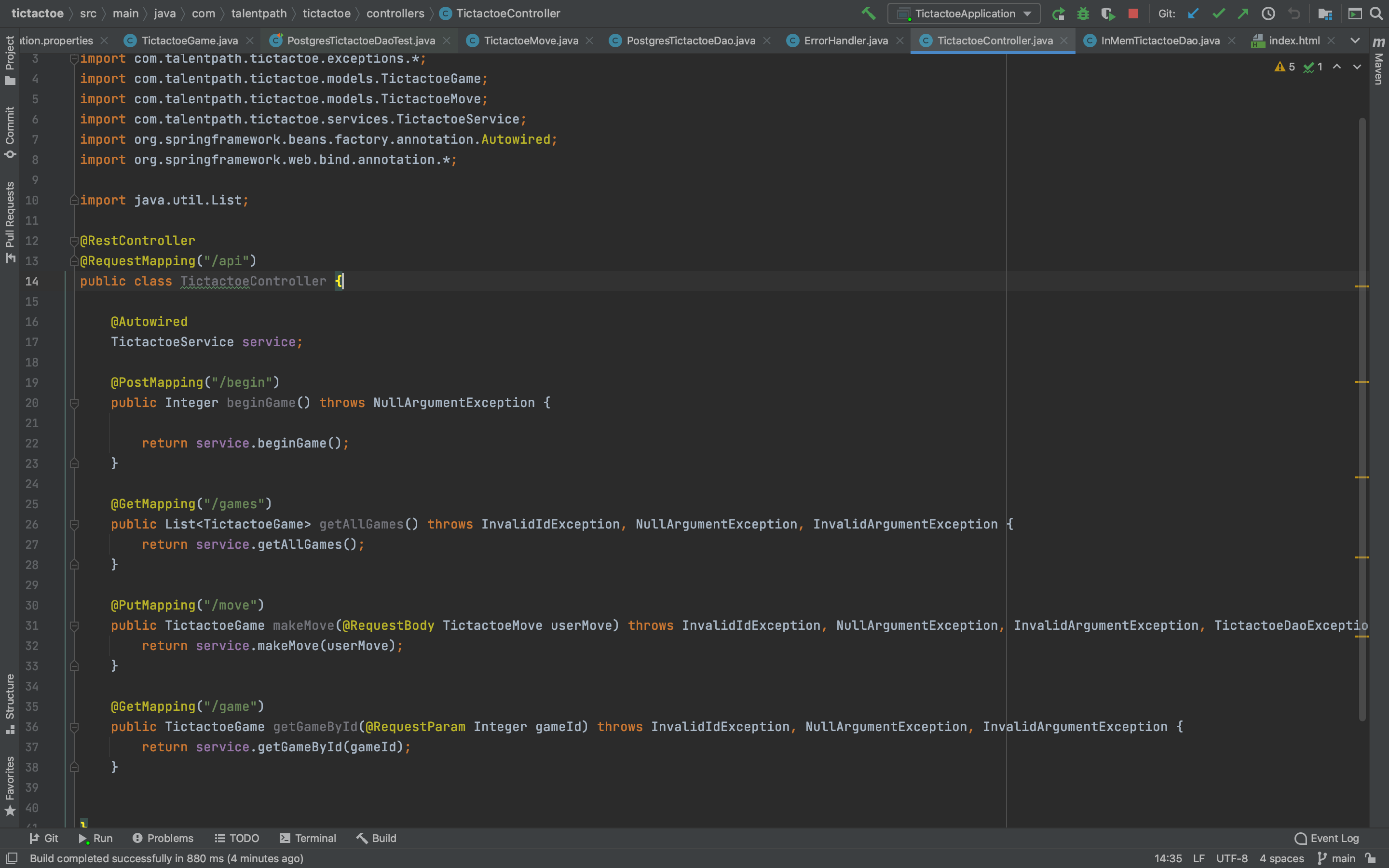Image resolution: width=1389 pixels, height=868 pixels.
Task: Click the Git rollback undo icon
Action: point(1294,13)
